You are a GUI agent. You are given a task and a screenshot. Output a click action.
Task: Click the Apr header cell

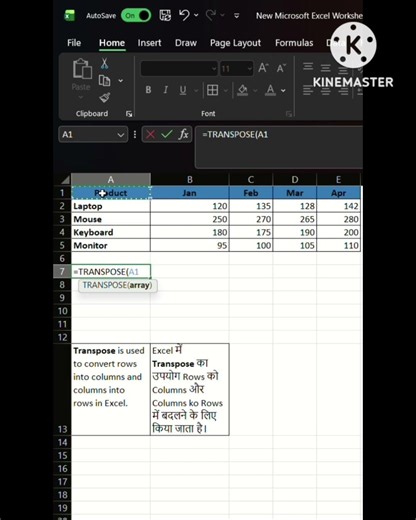[x=338, y=193]
